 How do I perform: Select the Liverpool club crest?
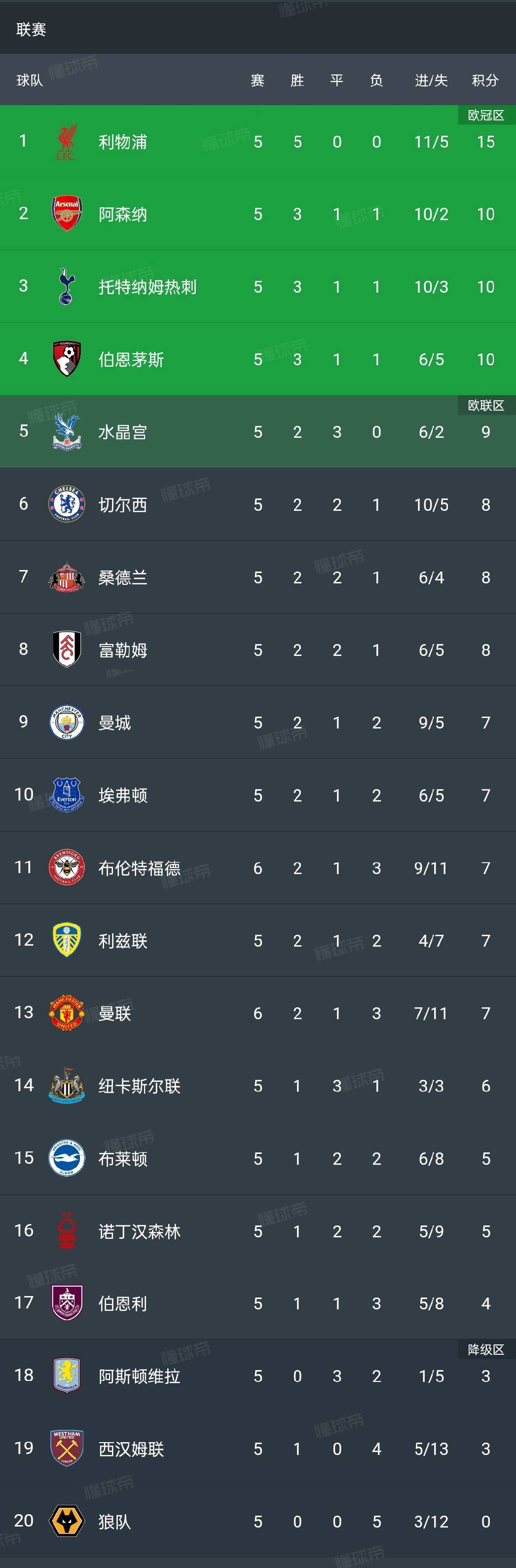pos(67,141)
